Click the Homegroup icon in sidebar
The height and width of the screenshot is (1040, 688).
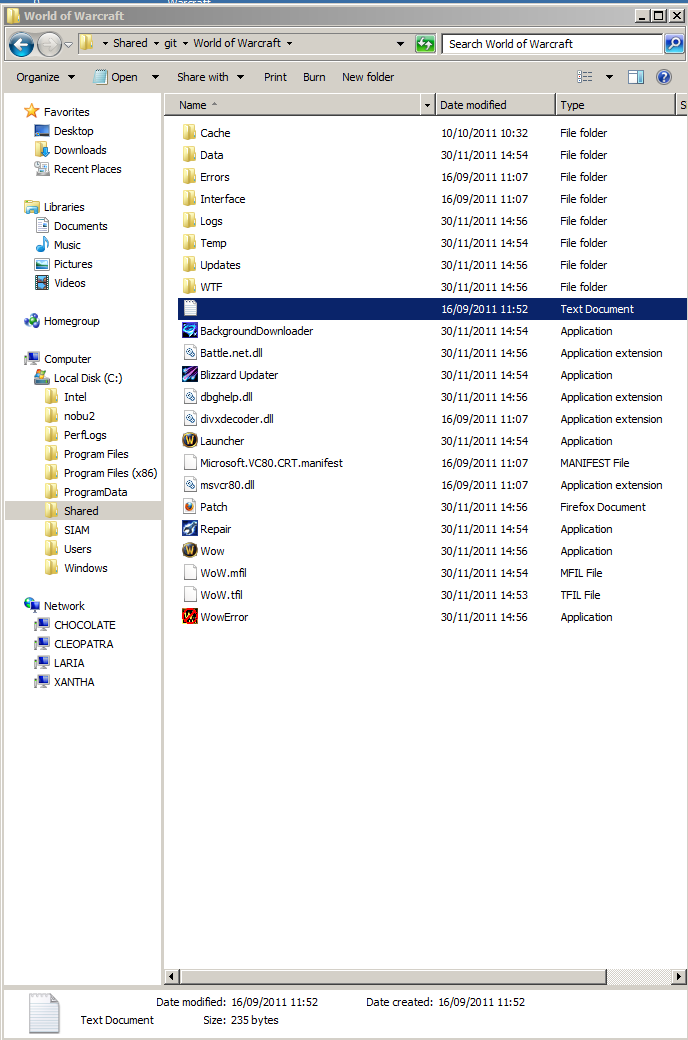(31, 320)
